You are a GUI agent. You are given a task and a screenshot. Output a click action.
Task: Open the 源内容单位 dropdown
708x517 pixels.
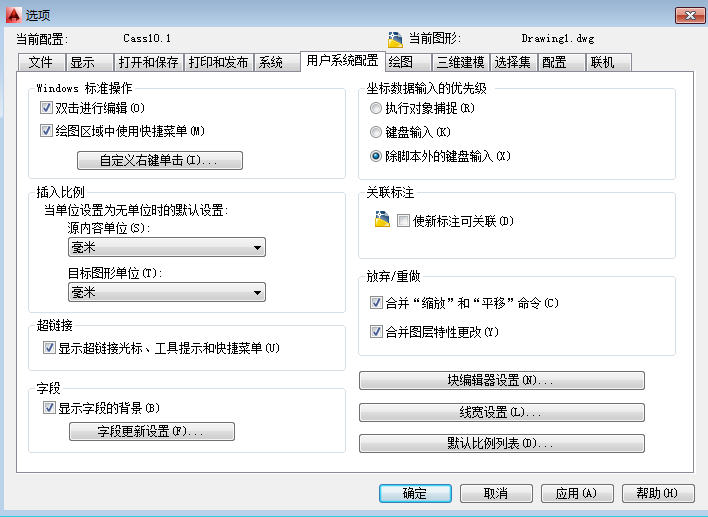[167, 248]
